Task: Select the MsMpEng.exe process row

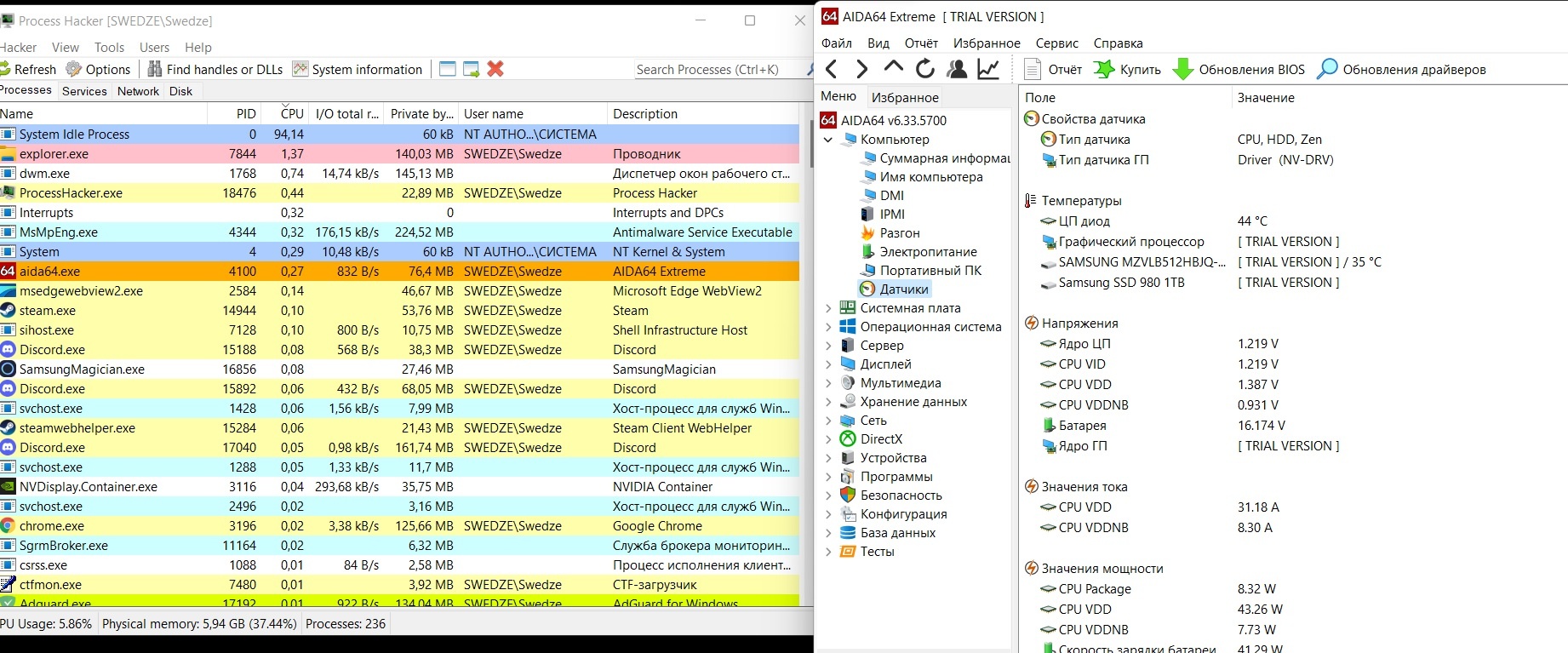Action: (399, 232)
